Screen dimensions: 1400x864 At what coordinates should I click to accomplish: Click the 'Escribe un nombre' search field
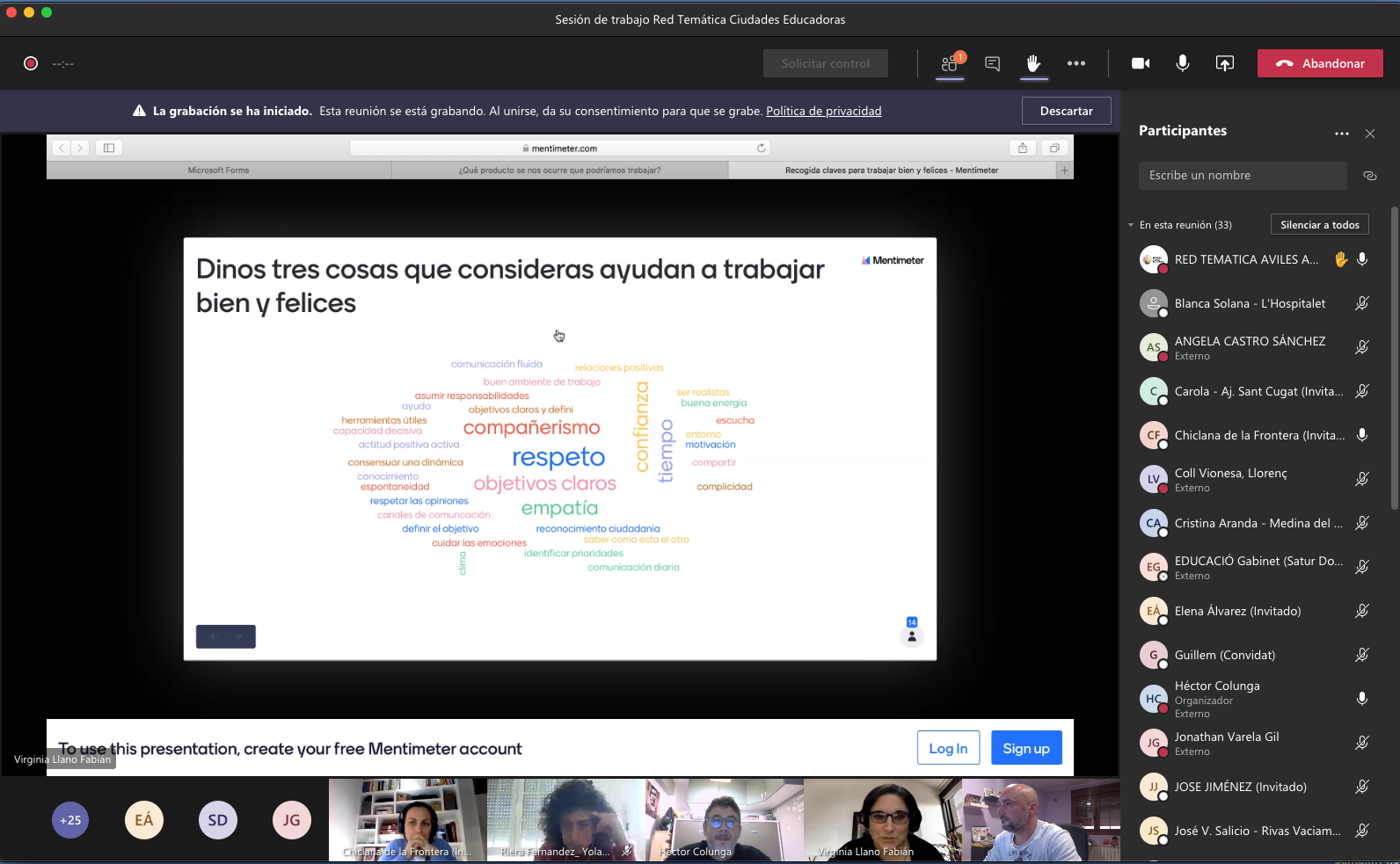coord(1242,176)
